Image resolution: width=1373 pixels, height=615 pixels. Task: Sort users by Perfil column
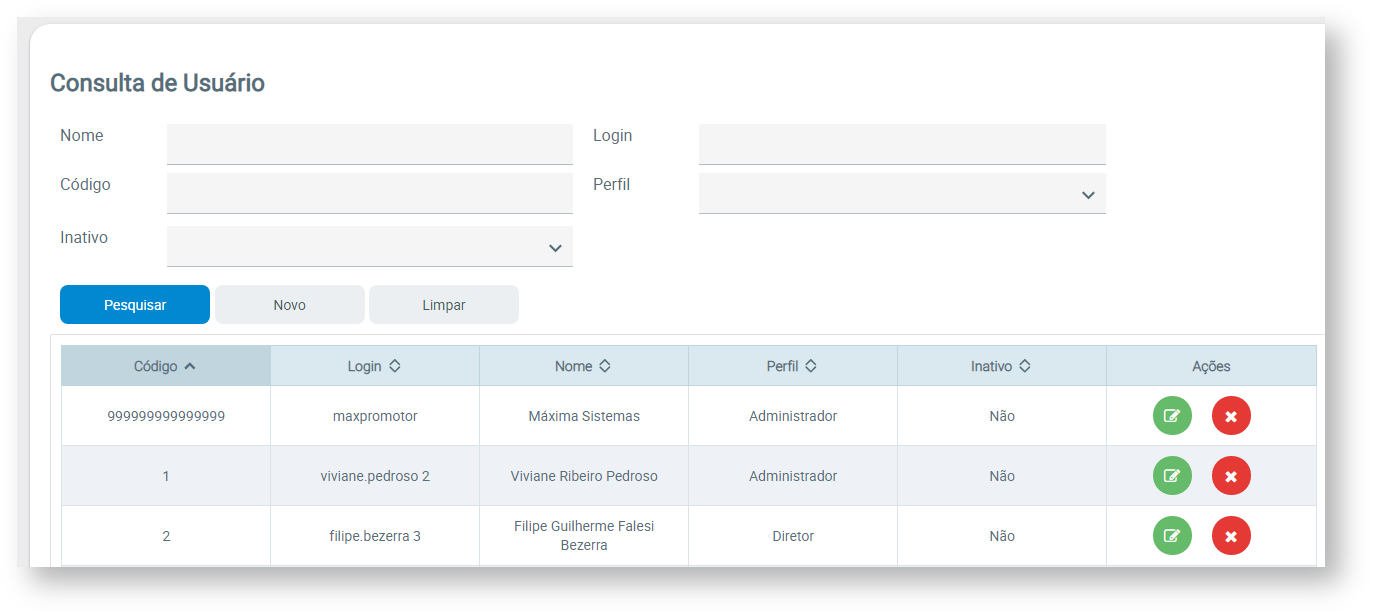click(x=792, y=366)
